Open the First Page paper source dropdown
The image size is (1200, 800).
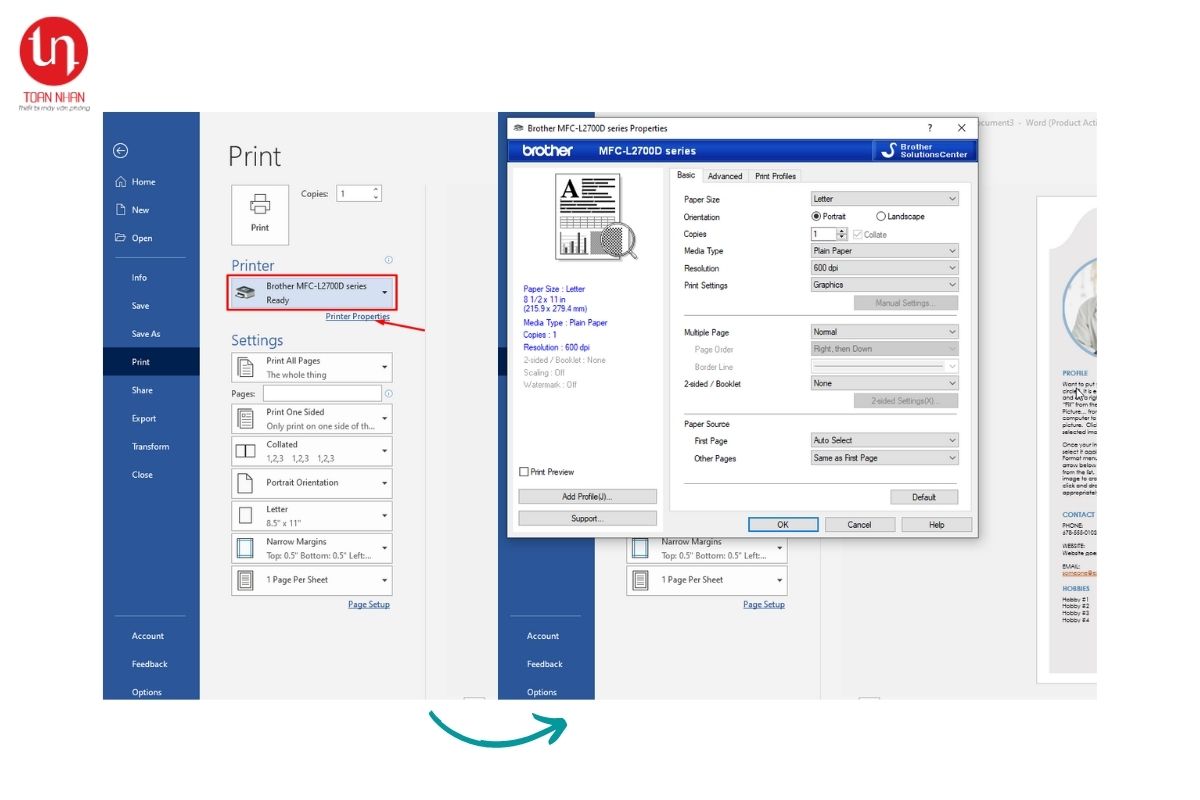click(x=884, y=440)
